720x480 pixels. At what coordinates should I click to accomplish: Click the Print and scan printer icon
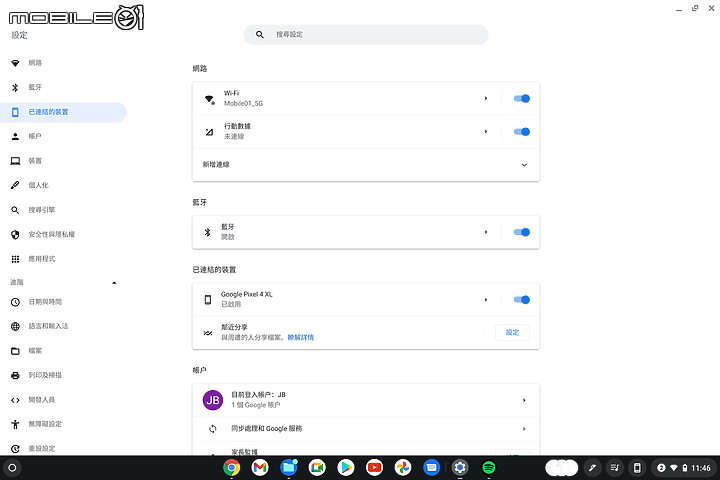15,375
